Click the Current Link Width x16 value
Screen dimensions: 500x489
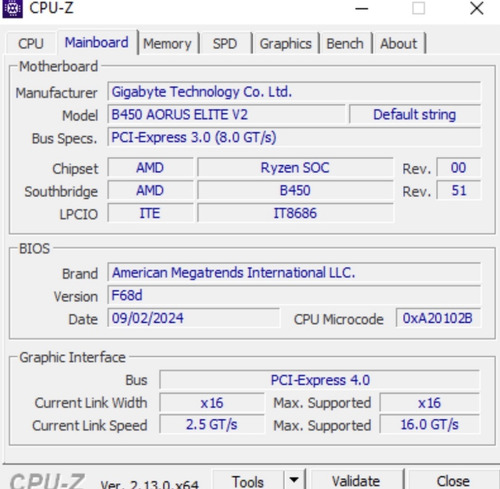tap(212, 403)
